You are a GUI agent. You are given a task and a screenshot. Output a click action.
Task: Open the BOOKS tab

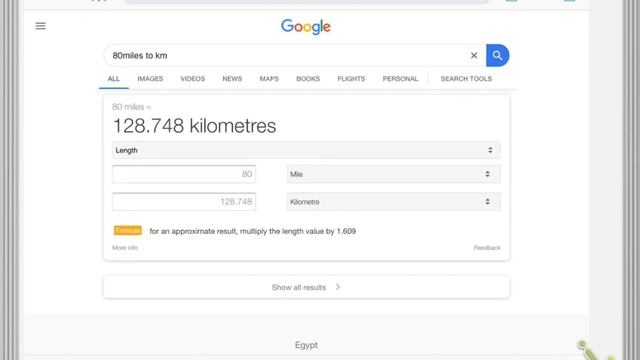(308, 79)
